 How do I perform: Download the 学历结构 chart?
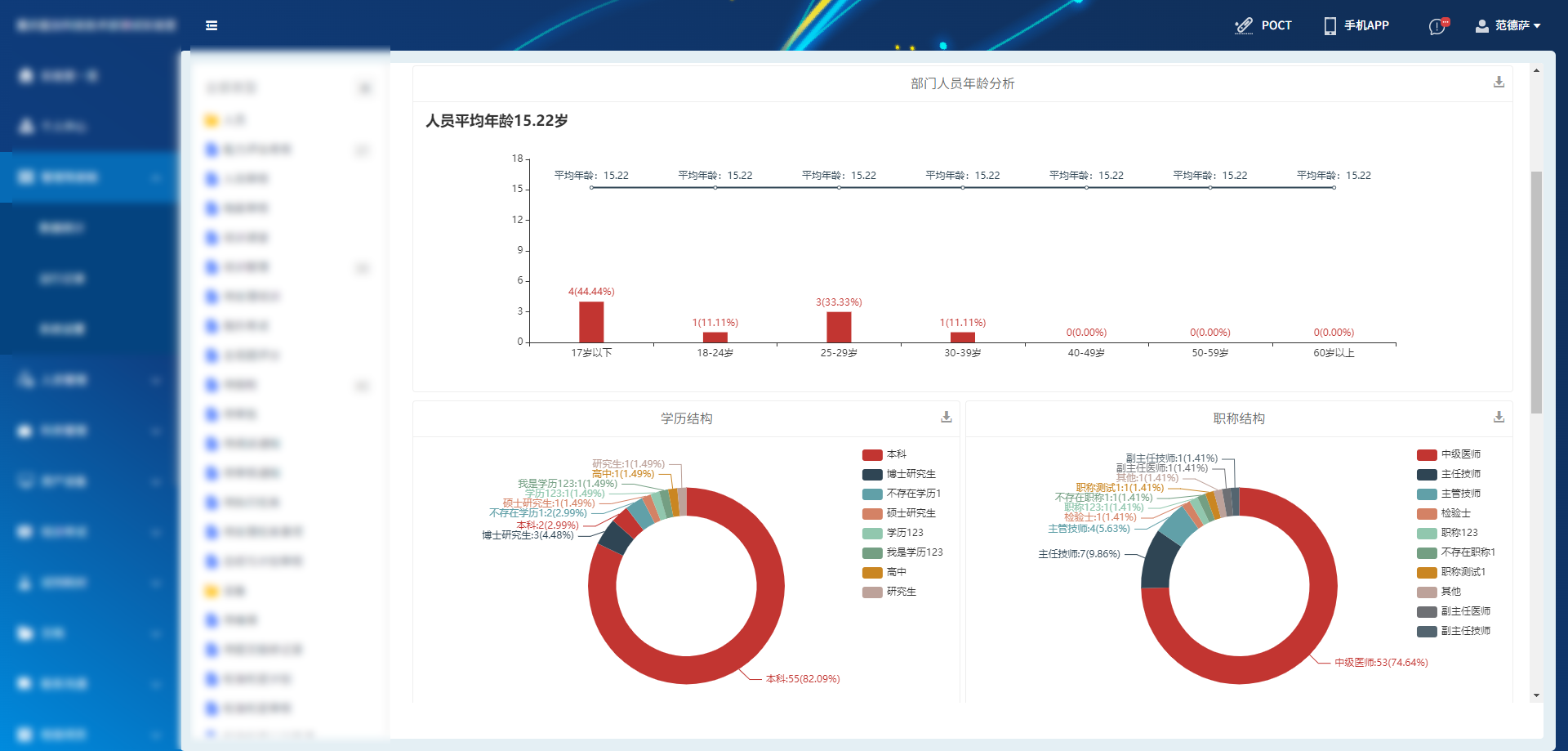[946, 418]
